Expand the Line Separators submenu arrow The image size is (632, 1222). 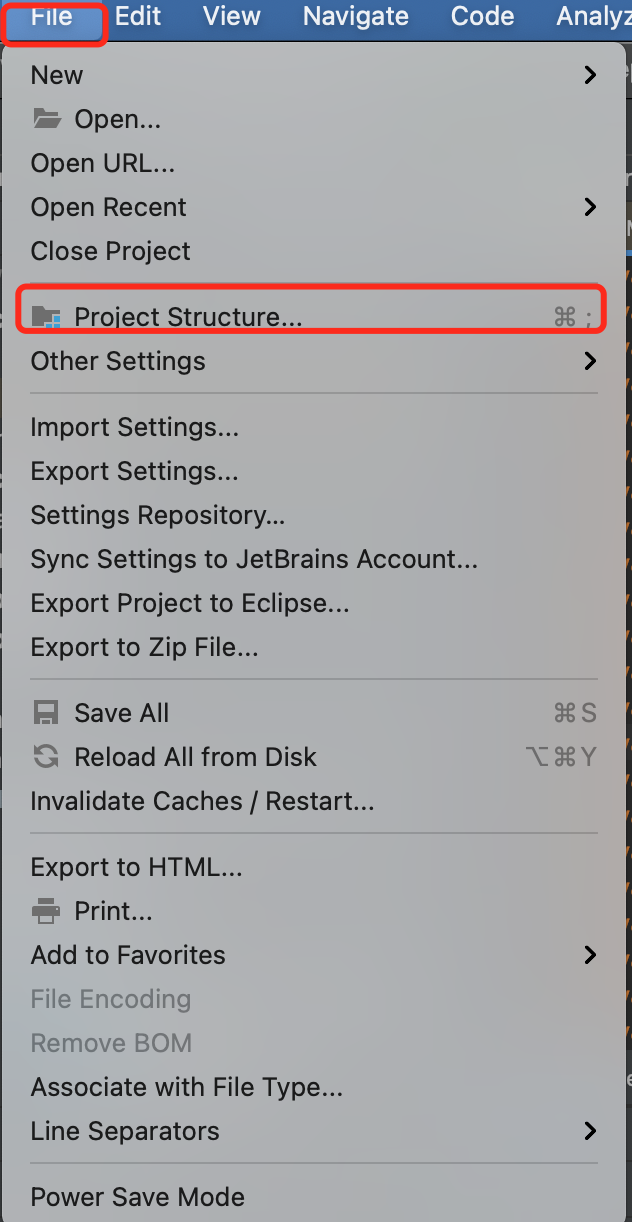[590, 1131]
